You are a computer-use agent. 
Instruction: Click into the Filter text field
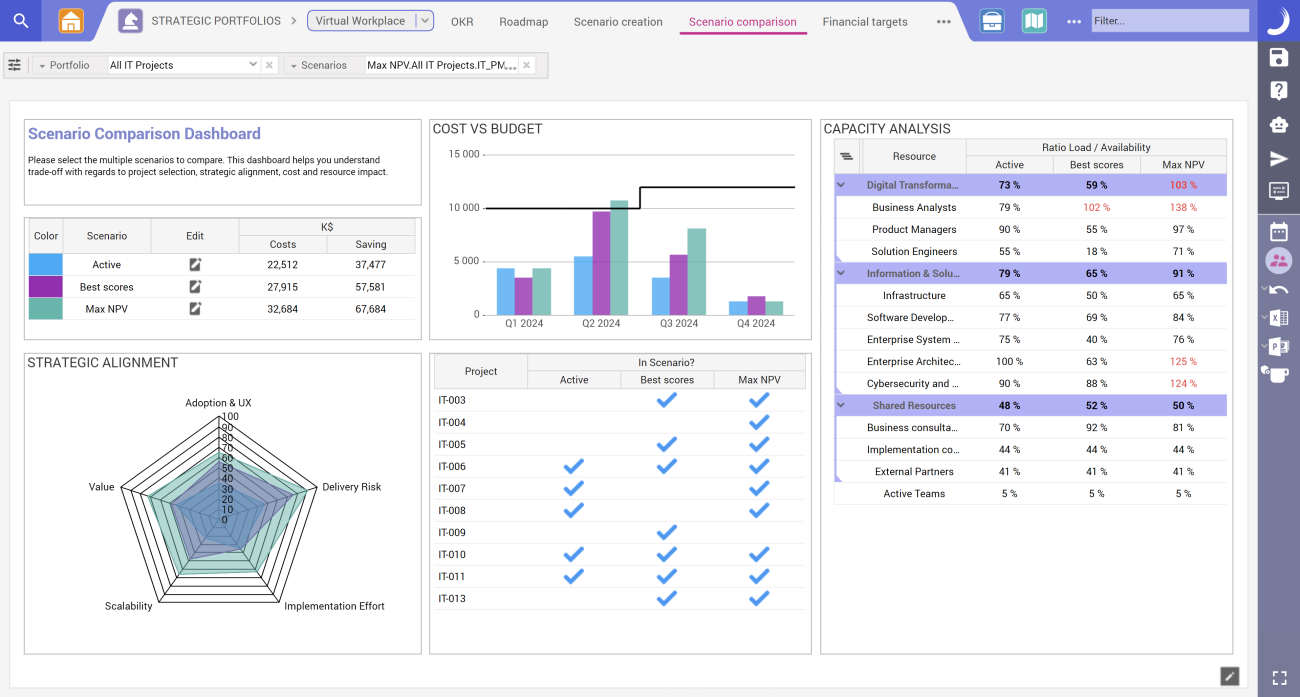[x=1168, y=21]
